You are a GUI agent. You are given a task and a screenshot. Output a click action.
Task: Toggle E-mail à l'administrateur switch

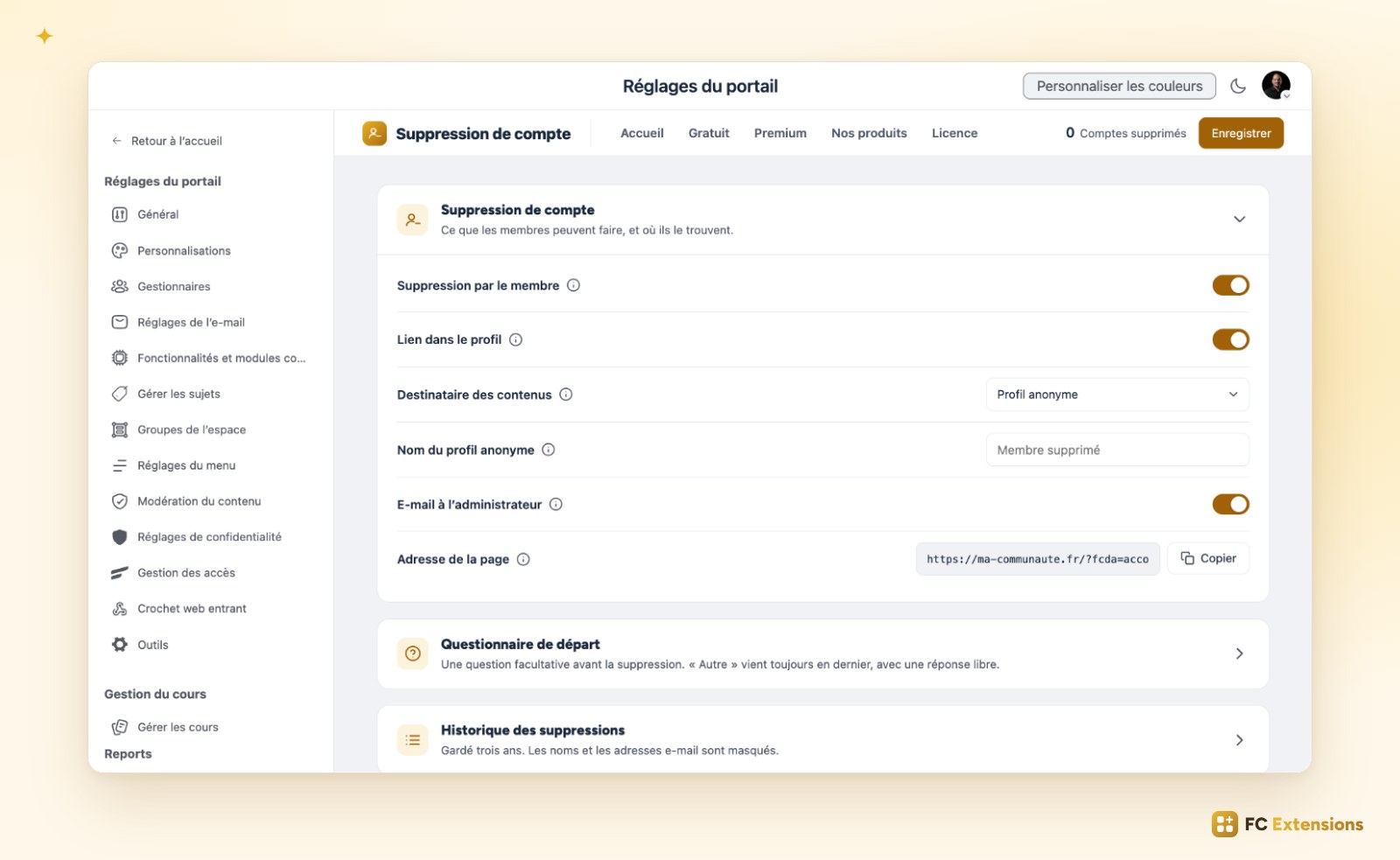tap(1230, 504)
